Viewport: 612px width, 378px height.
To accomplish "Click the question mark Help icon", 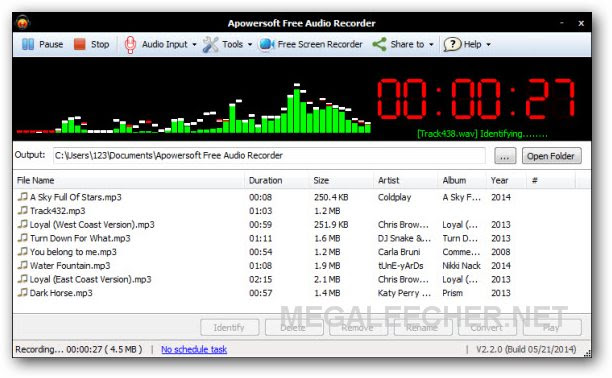I will coord(452,44).
